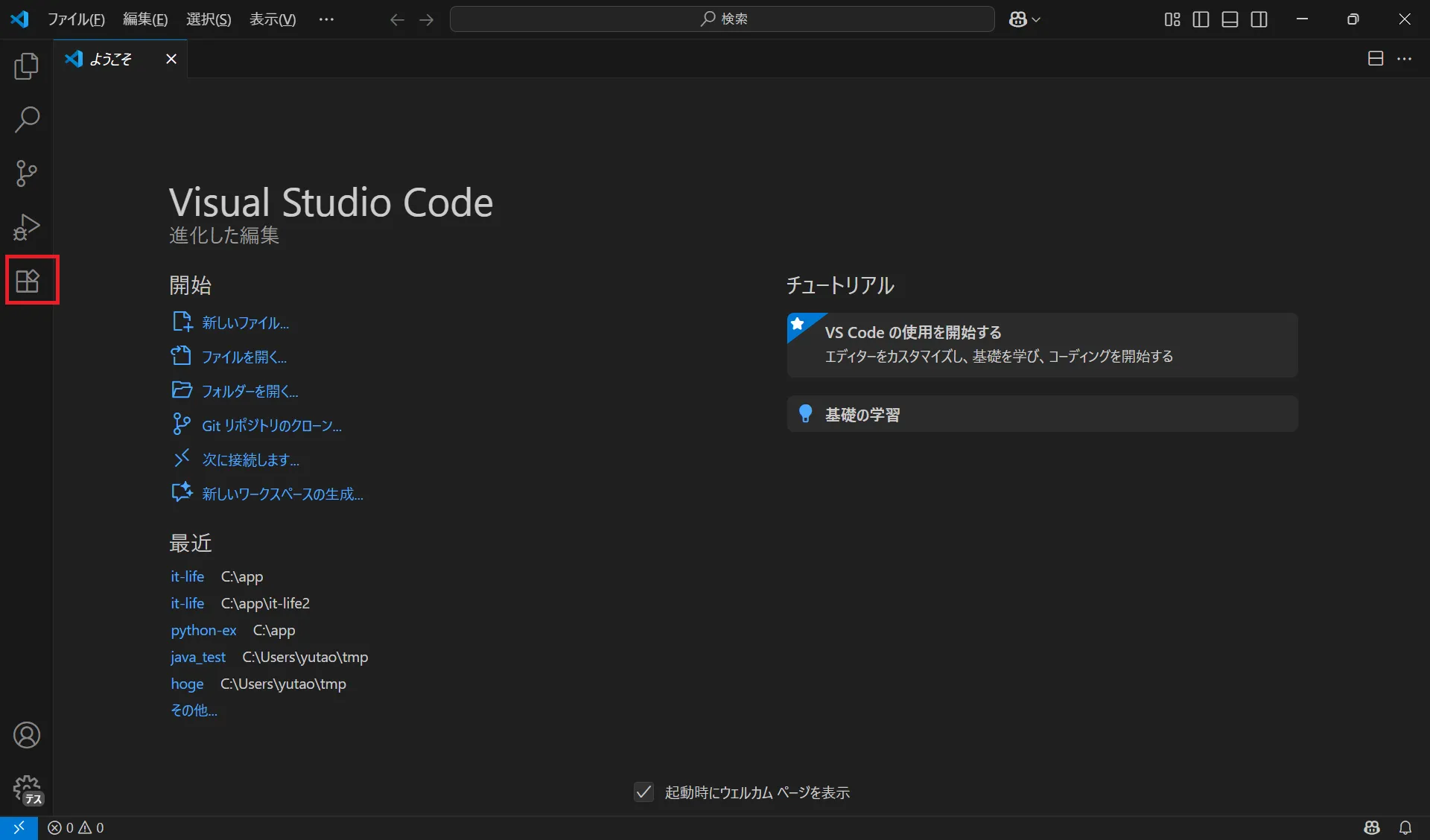Screen dimensions: 1430x840
Task: Split the editor with the layout icon
Action: click(x=1376, y=58)
